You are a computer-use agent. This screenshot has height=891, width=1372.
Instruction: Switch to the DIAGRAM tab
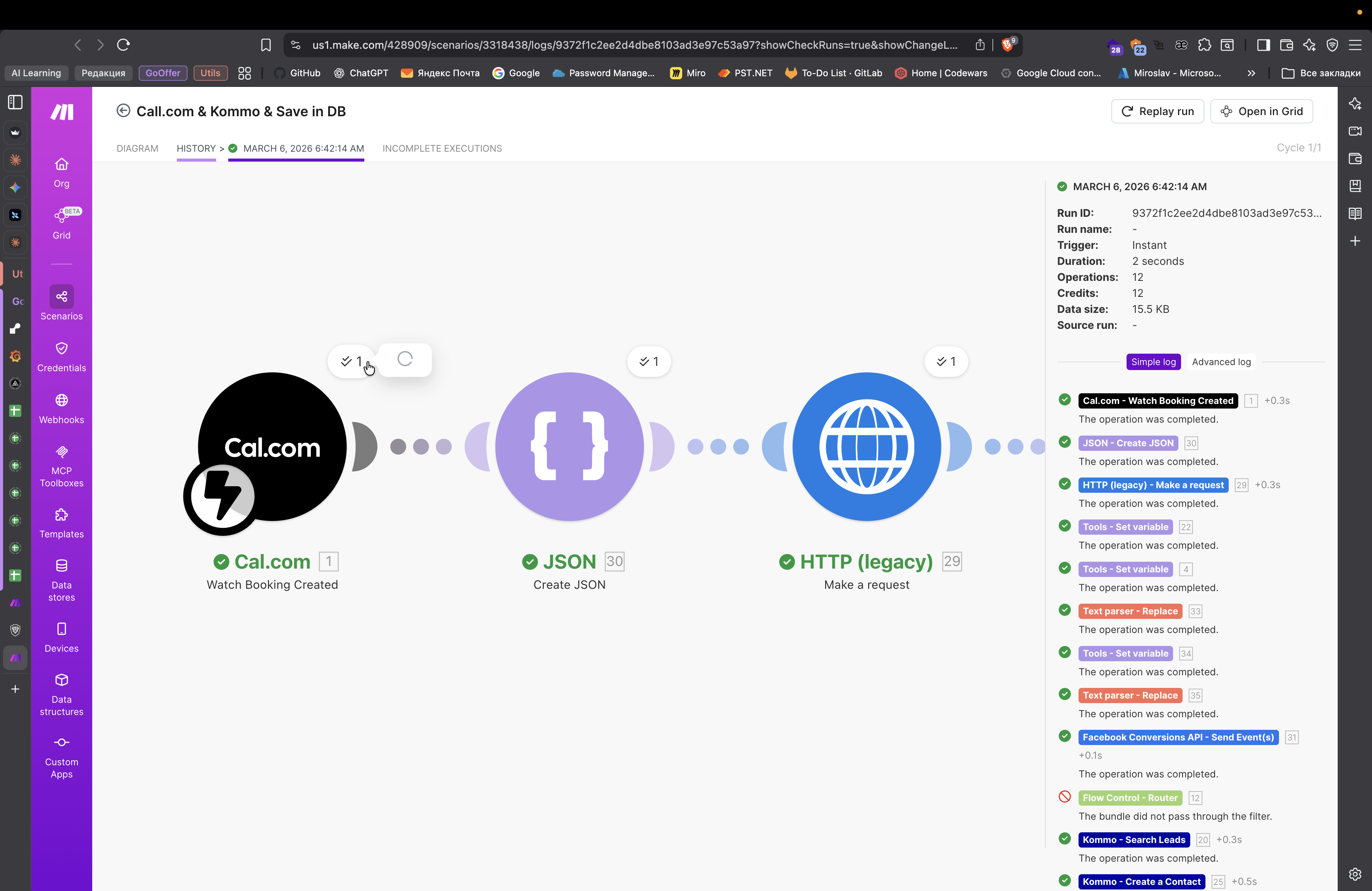pyautogui.click(x=137, y=149)
